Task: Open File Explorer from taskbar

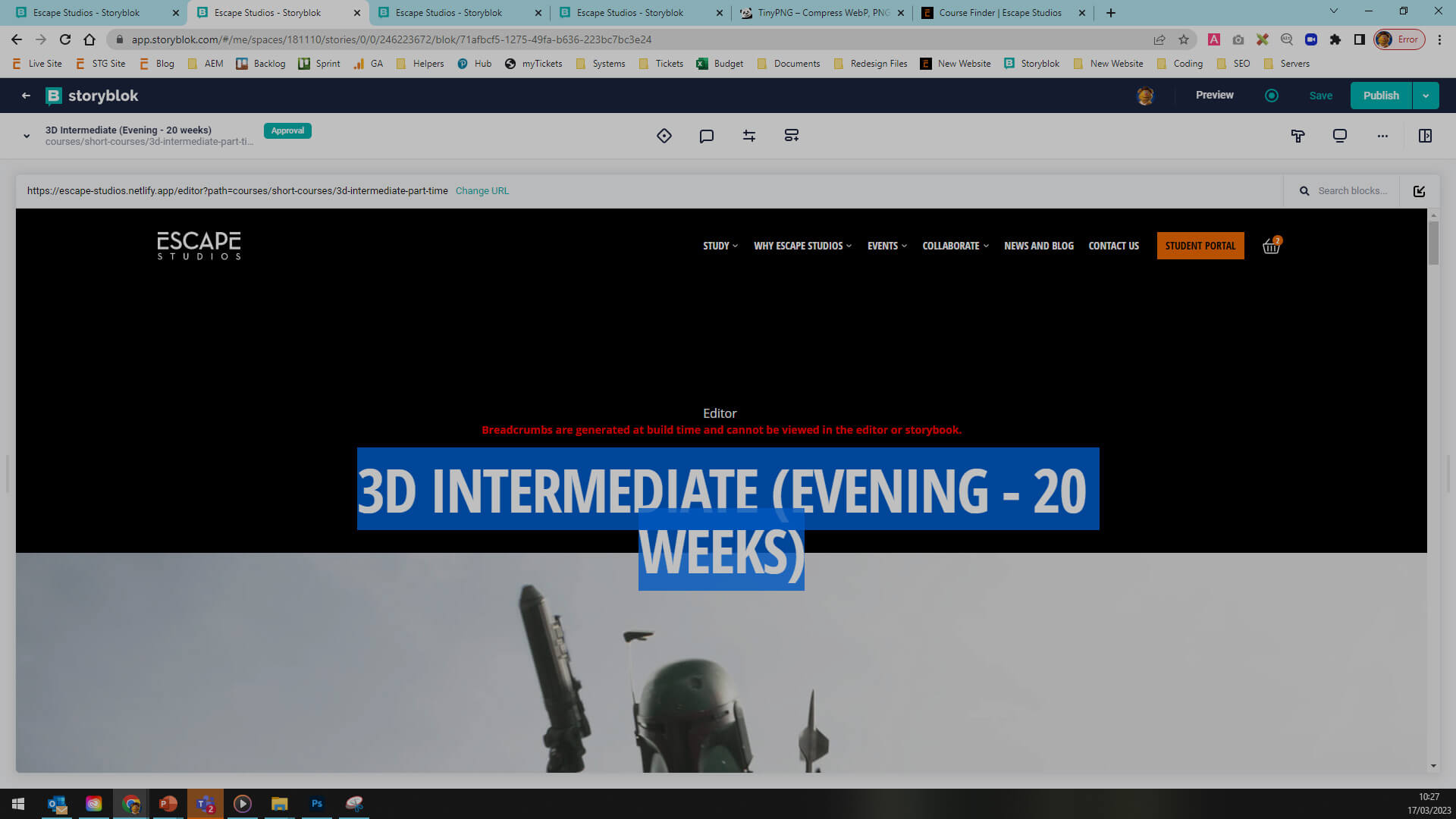Action: coord(280,804)
